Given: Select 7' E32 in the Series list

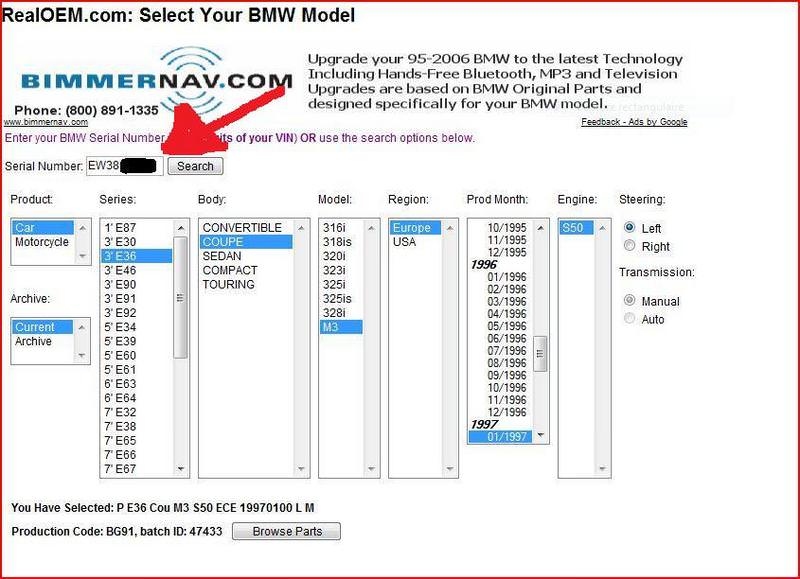Looking at the screenshot, I should coord(137,412).
